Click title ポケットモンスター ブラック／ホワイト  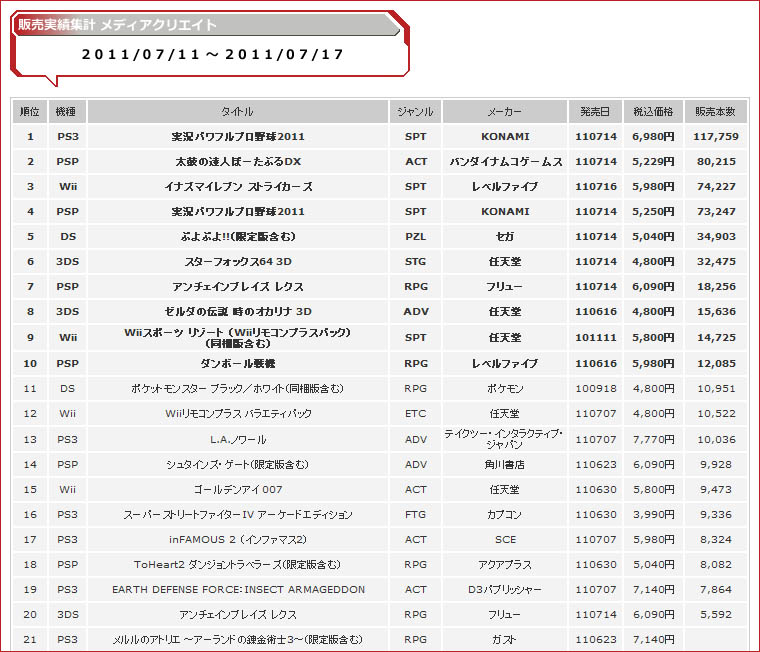point(238,389)
